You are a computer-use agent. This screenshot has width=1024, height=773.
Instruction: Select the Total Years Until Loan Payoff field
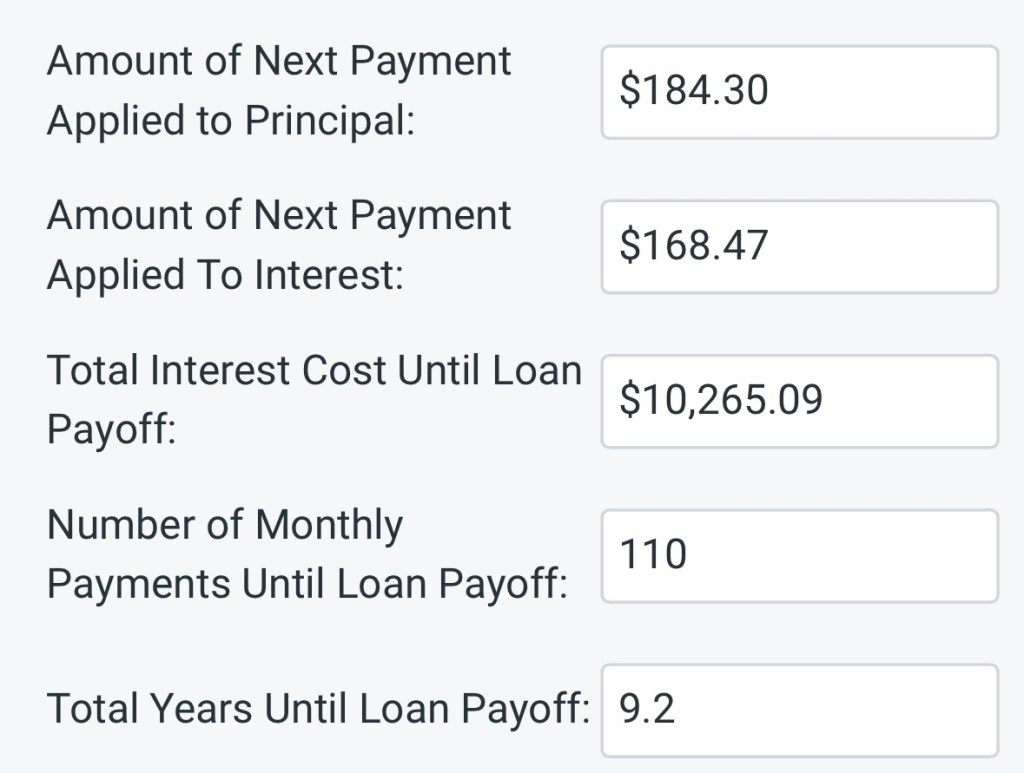click(x=799, y=710)
